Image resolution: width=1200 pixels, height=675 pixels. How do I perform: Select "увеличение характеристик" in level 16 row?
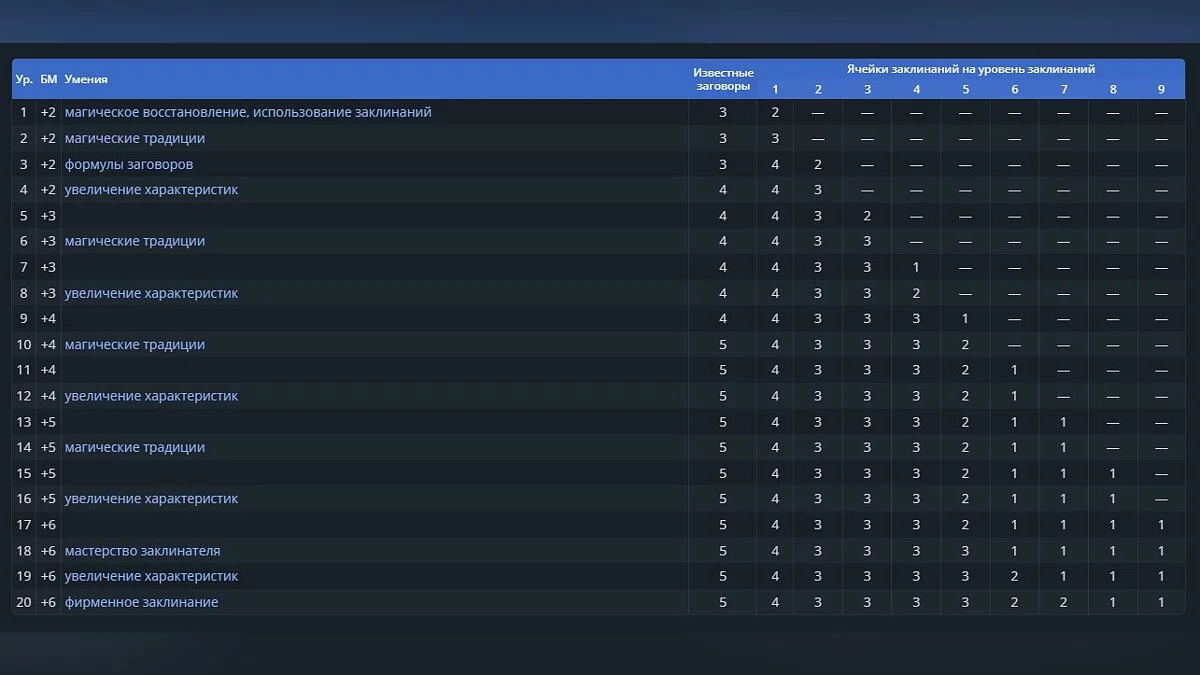(x=151, y=499)
